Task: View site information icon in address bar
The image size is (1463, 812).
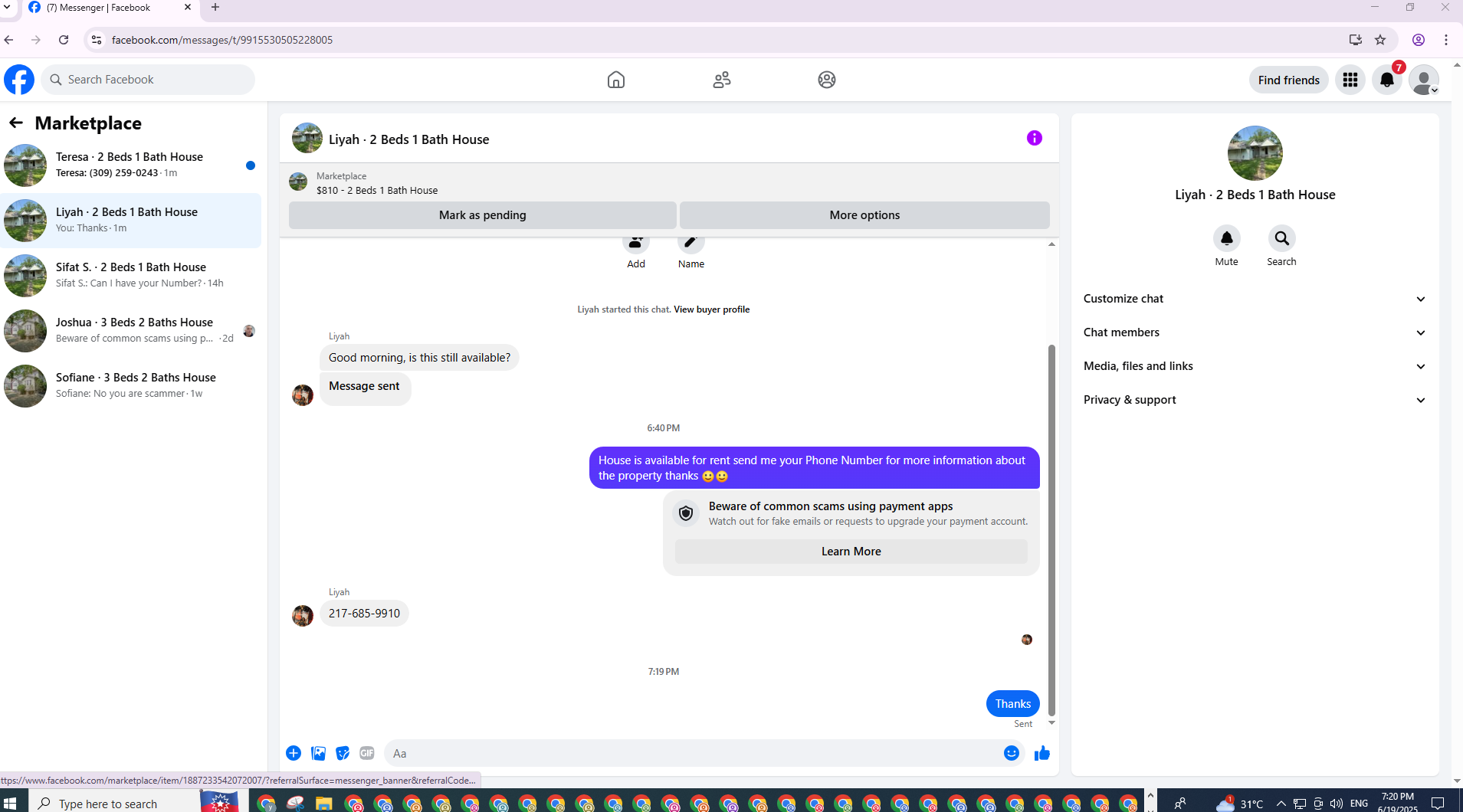Action: click(x=97, y=40)
